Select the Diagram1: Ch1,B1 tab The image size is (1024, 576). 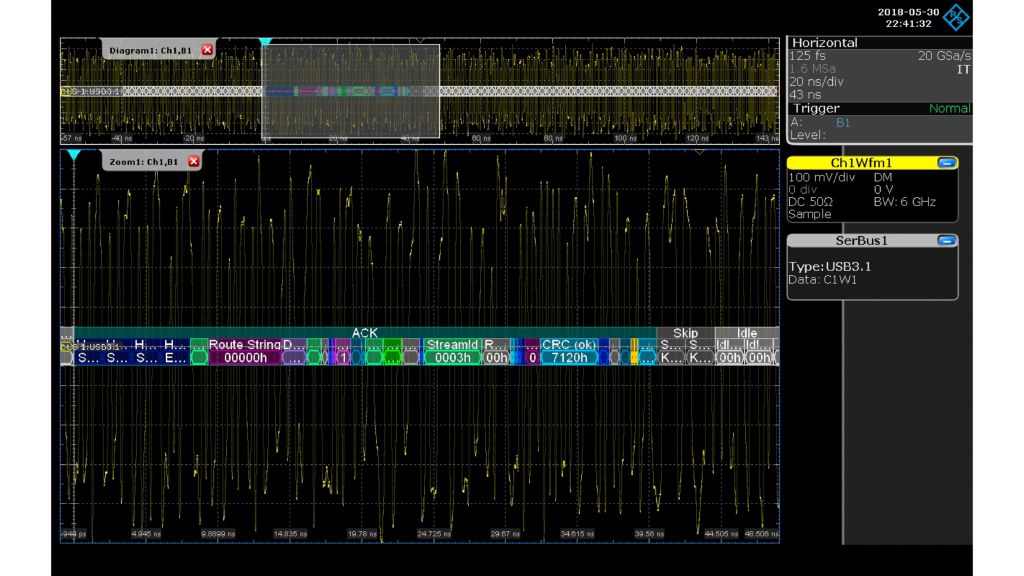tap(152, 50)
